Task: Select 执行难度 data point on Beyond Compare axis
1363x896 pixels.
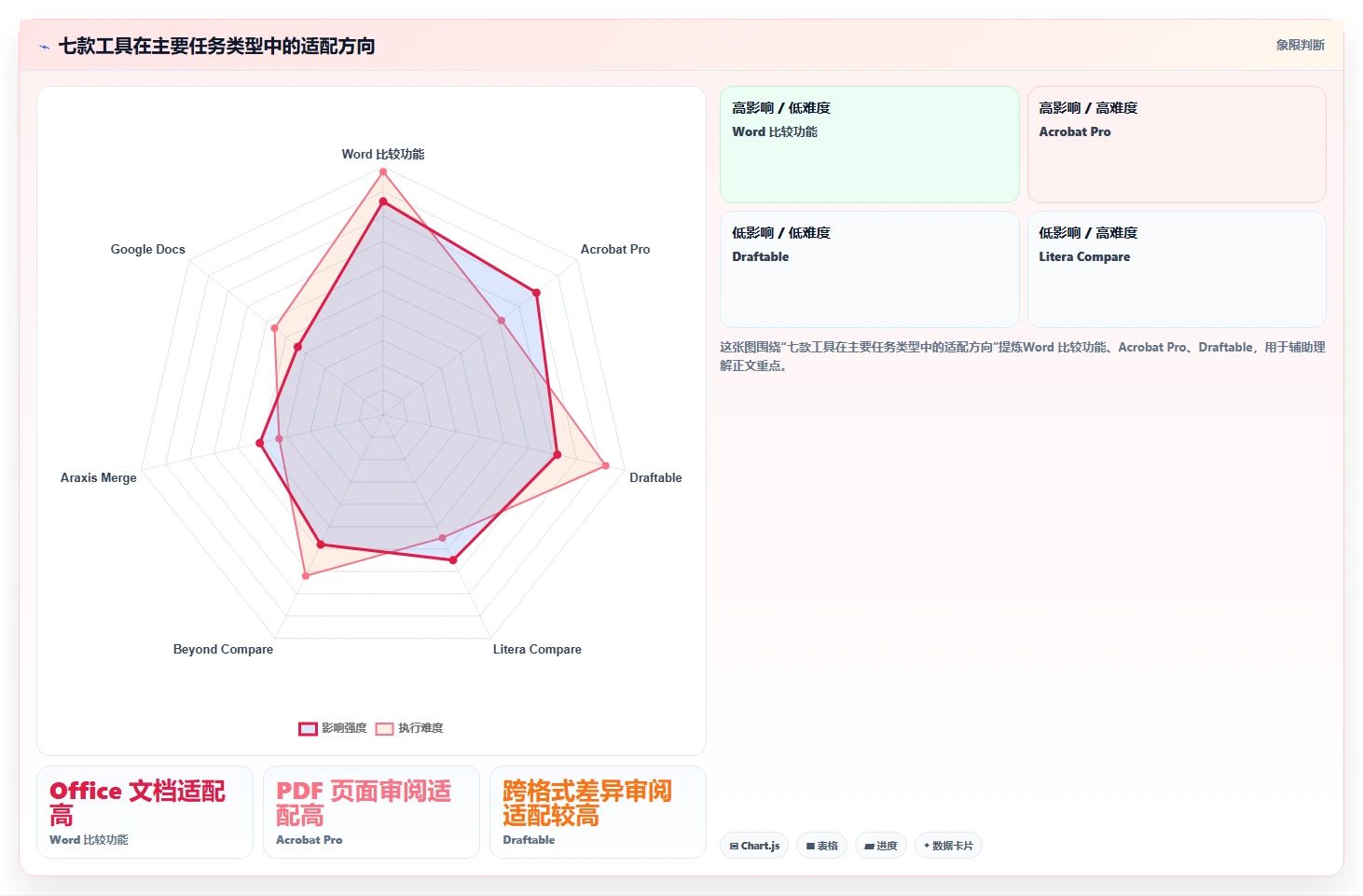Action: point(305,576)
